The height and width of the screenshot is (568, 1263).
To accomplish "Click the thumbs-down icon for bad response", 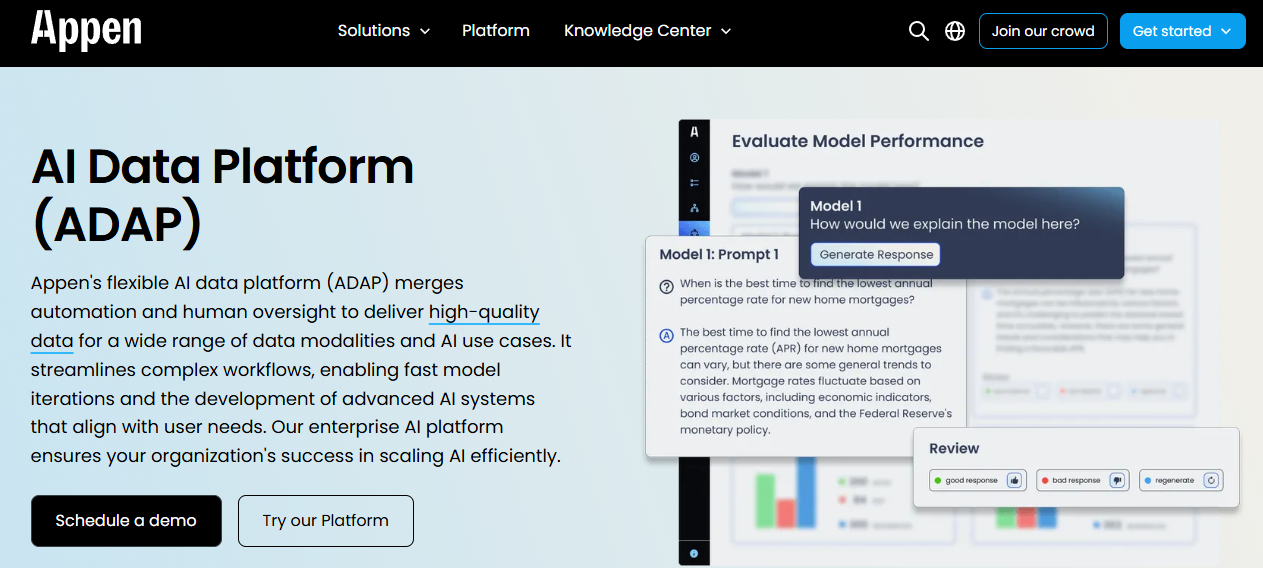I will (1117, 481).
